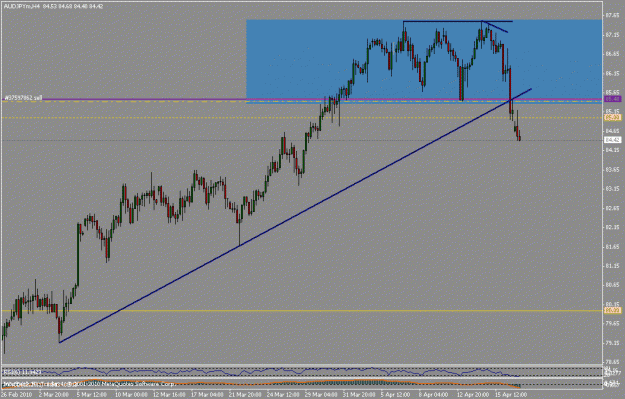Click the 82.15 price scale label
Screen dimensions: 625x399
(612, 227)
